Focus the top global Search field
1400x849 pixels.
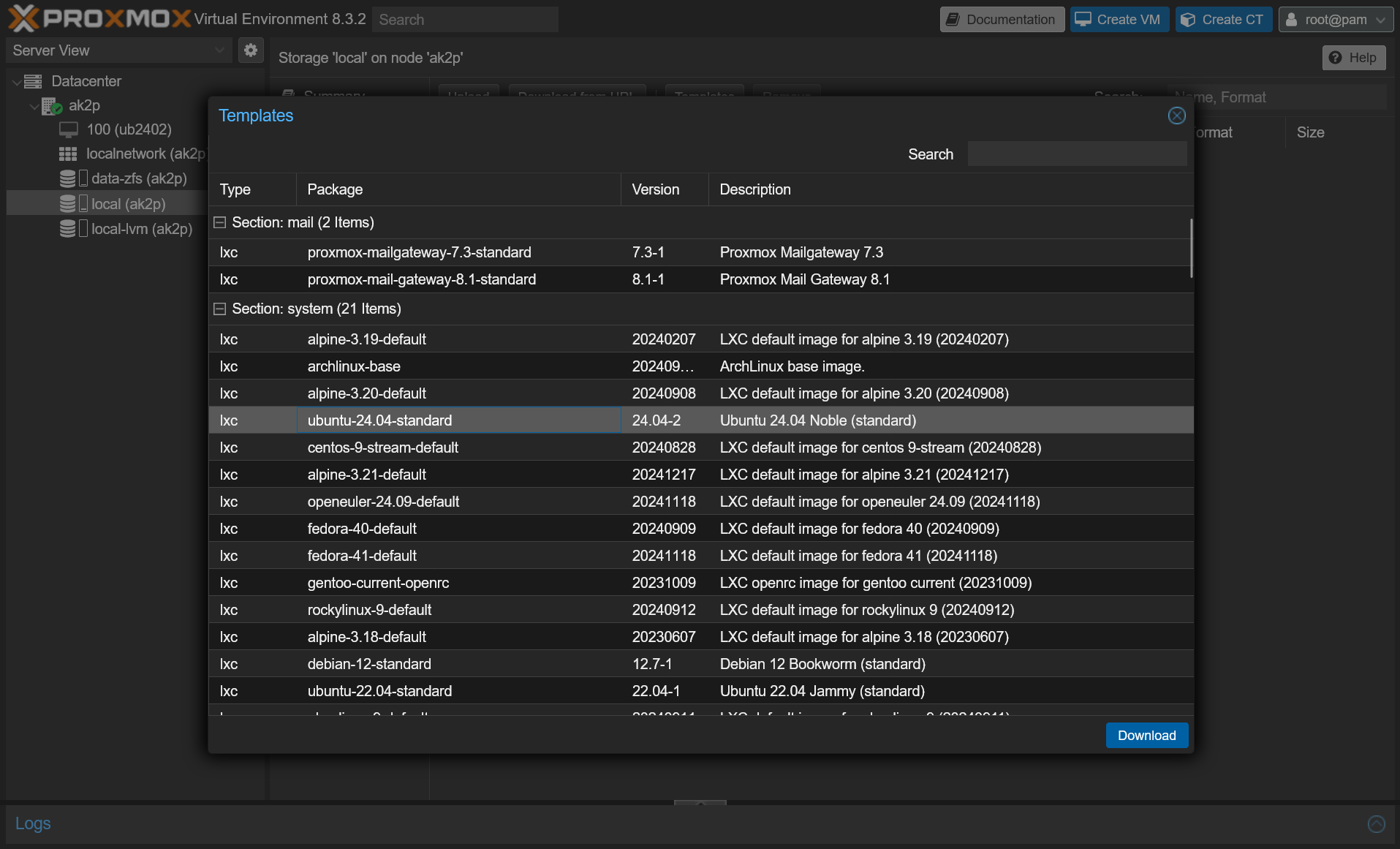pos(465,20)
